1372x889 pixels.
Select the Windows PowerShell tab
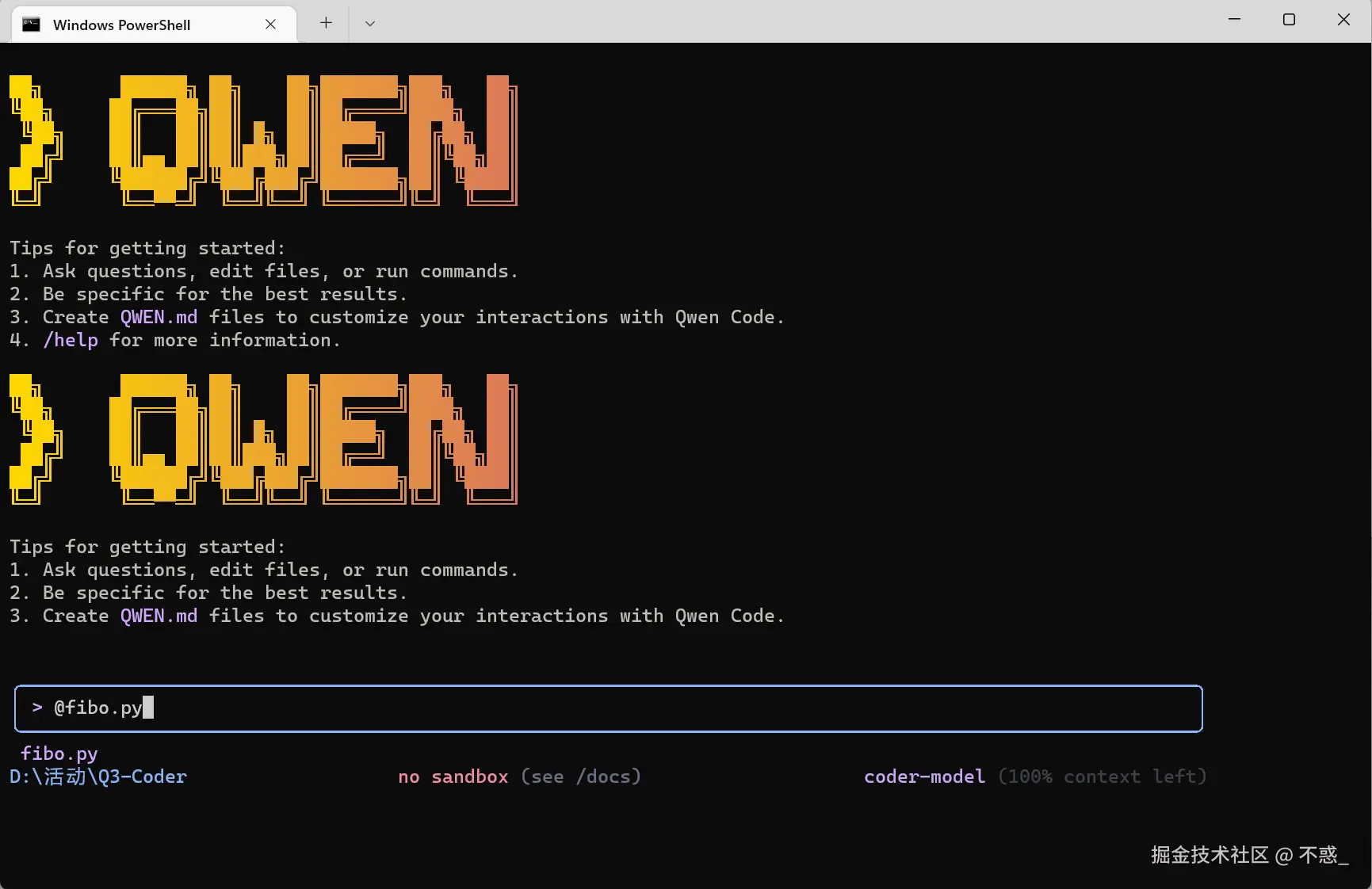[155, 25]
